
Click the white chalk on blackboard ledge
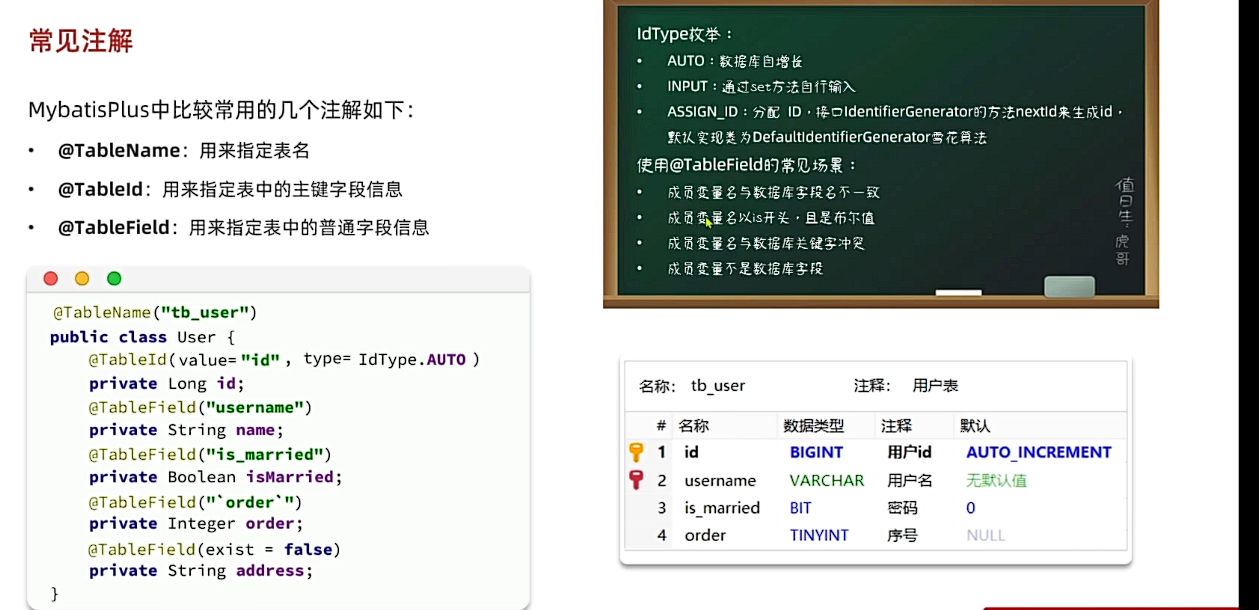click(x=958, y=293)
